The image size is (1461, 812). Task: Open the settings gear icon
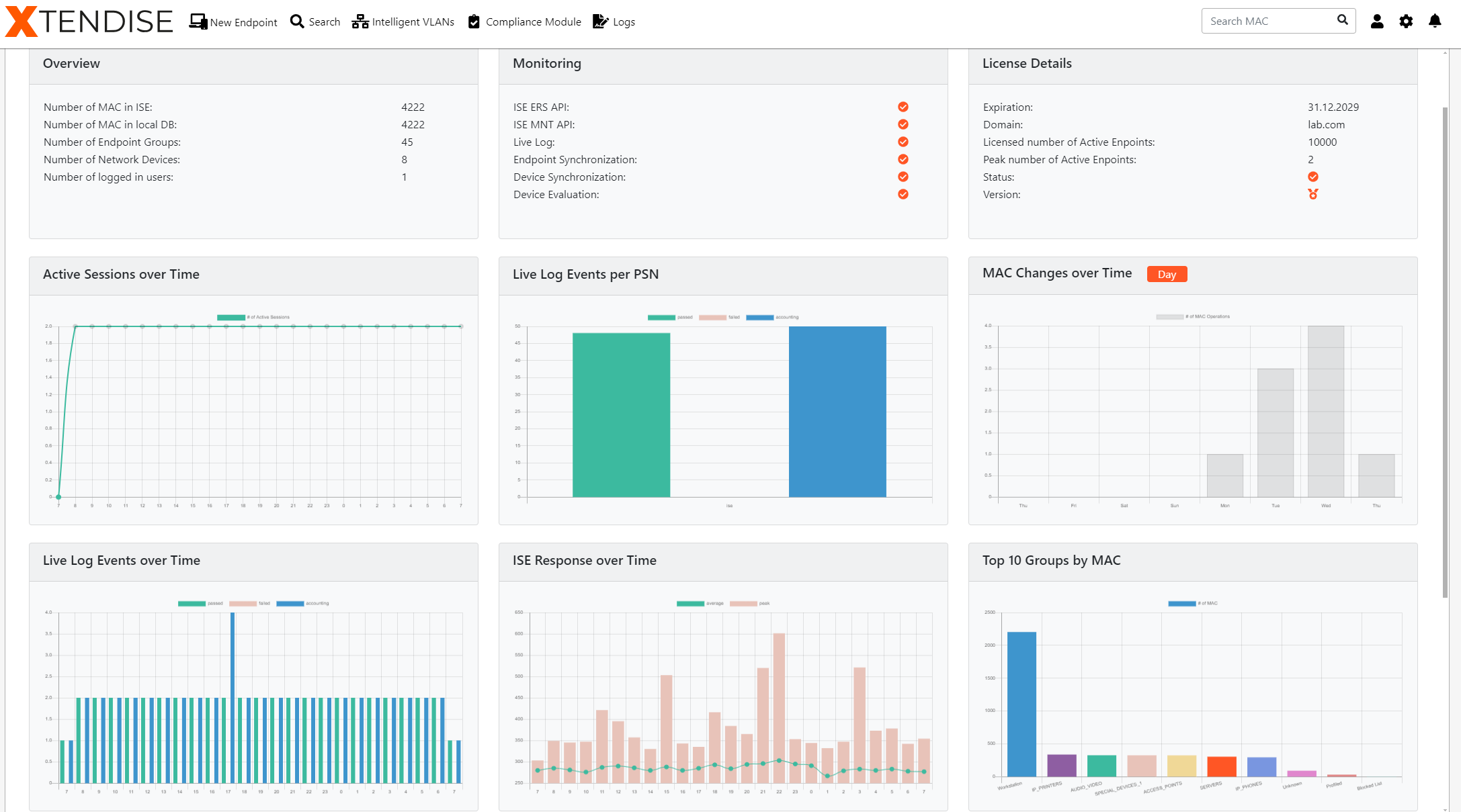1406,21
